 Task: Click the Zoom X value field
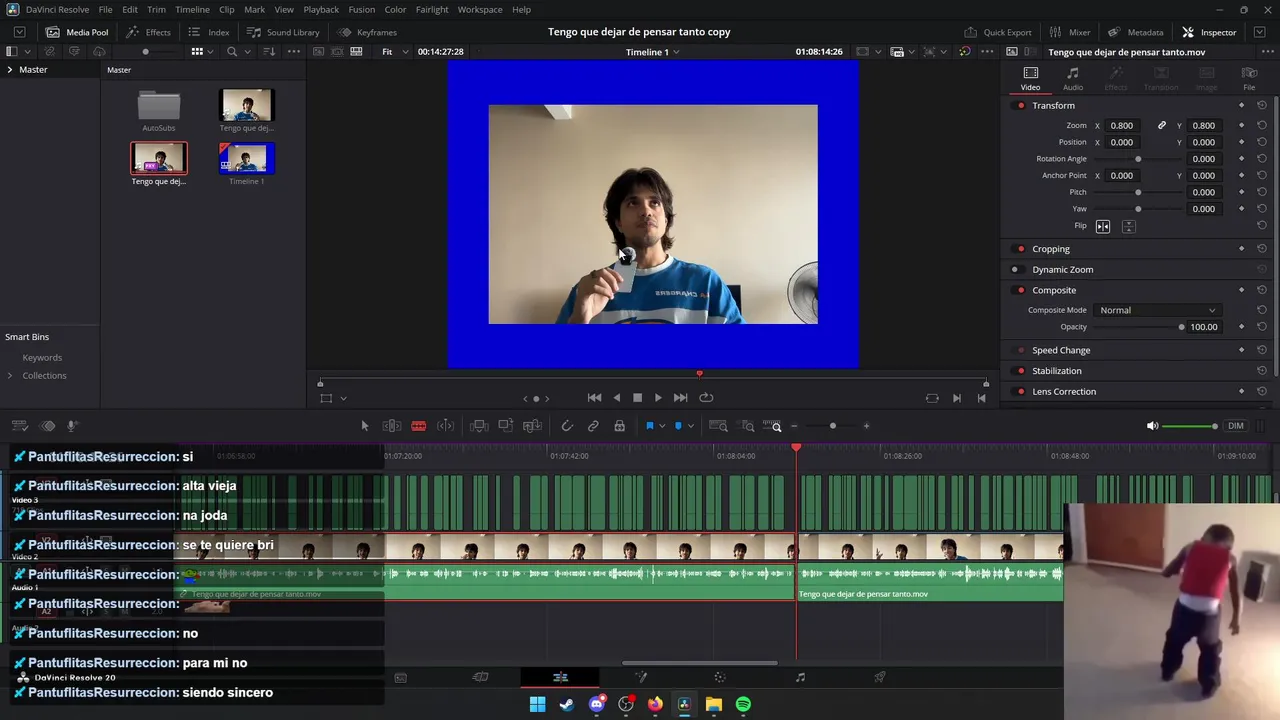[x=1122, y=126]
